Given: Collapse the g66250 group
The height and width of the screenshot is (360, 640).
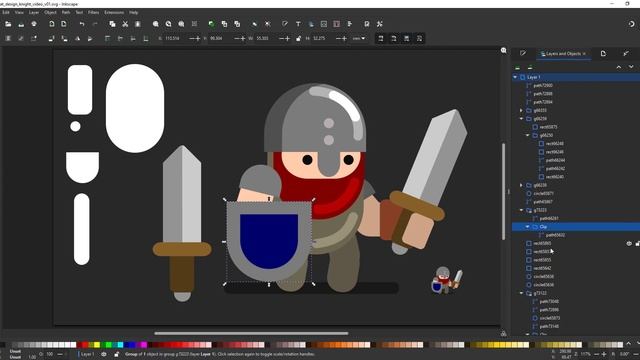Looking at the screenshot, I should [x=527, y=136].
